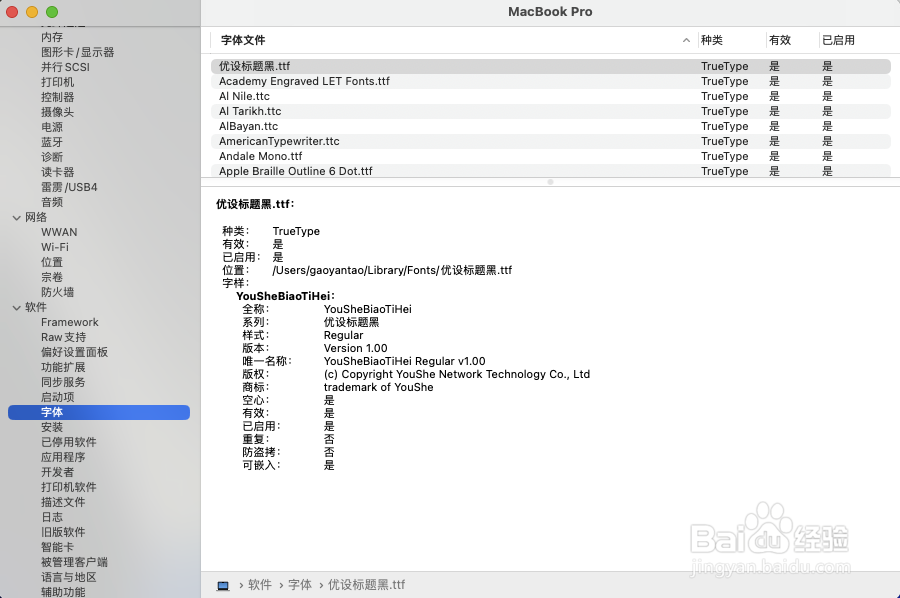Open WWAN in the sidebar

click(x=59, y=232)
